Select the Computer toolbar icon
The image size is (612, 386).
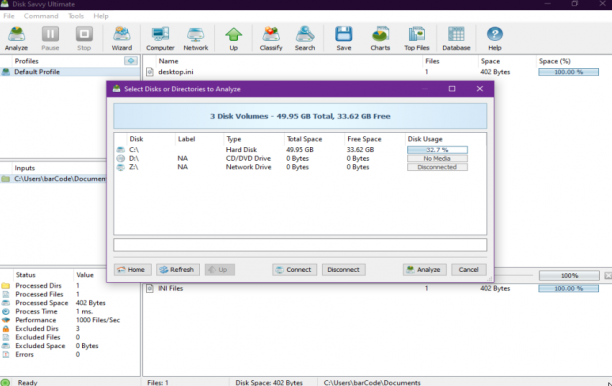click(160, 38)
